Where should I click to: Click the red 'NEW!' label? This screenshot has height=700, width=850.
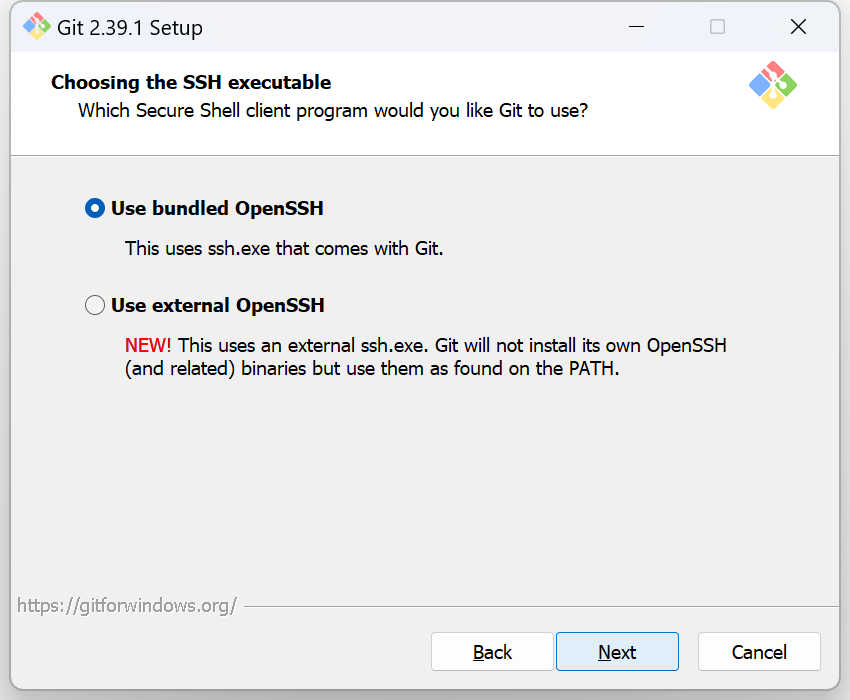click(148, 345)
